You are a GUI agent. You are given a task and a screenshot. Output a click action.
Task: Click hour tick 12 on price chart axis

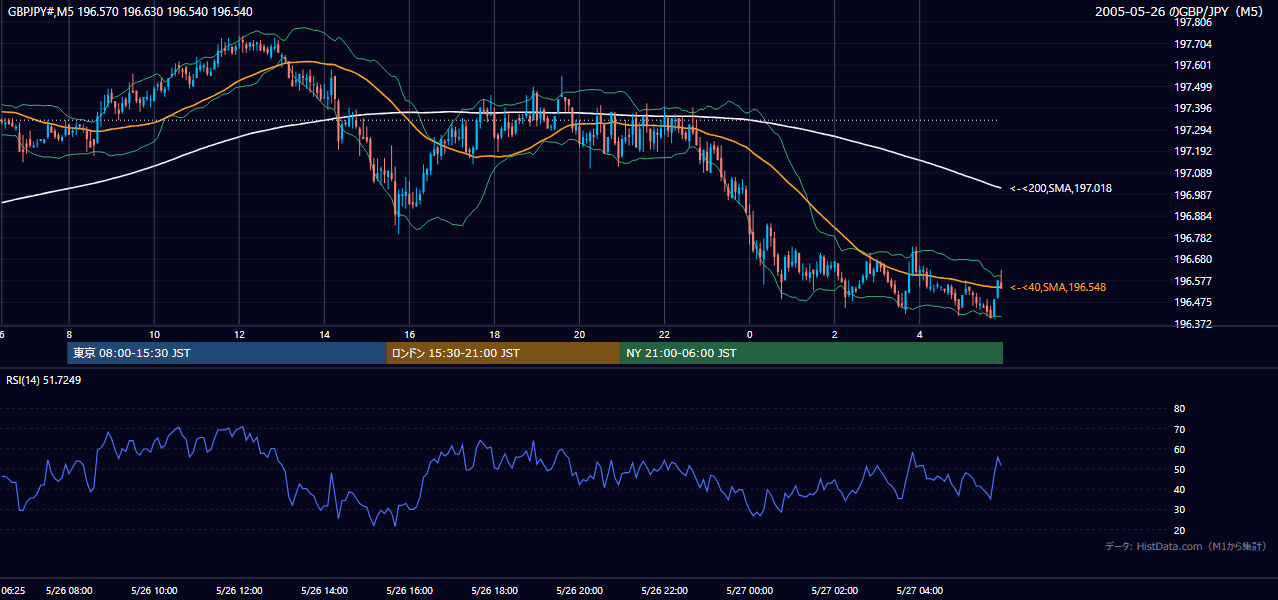[x=239, y=334]
